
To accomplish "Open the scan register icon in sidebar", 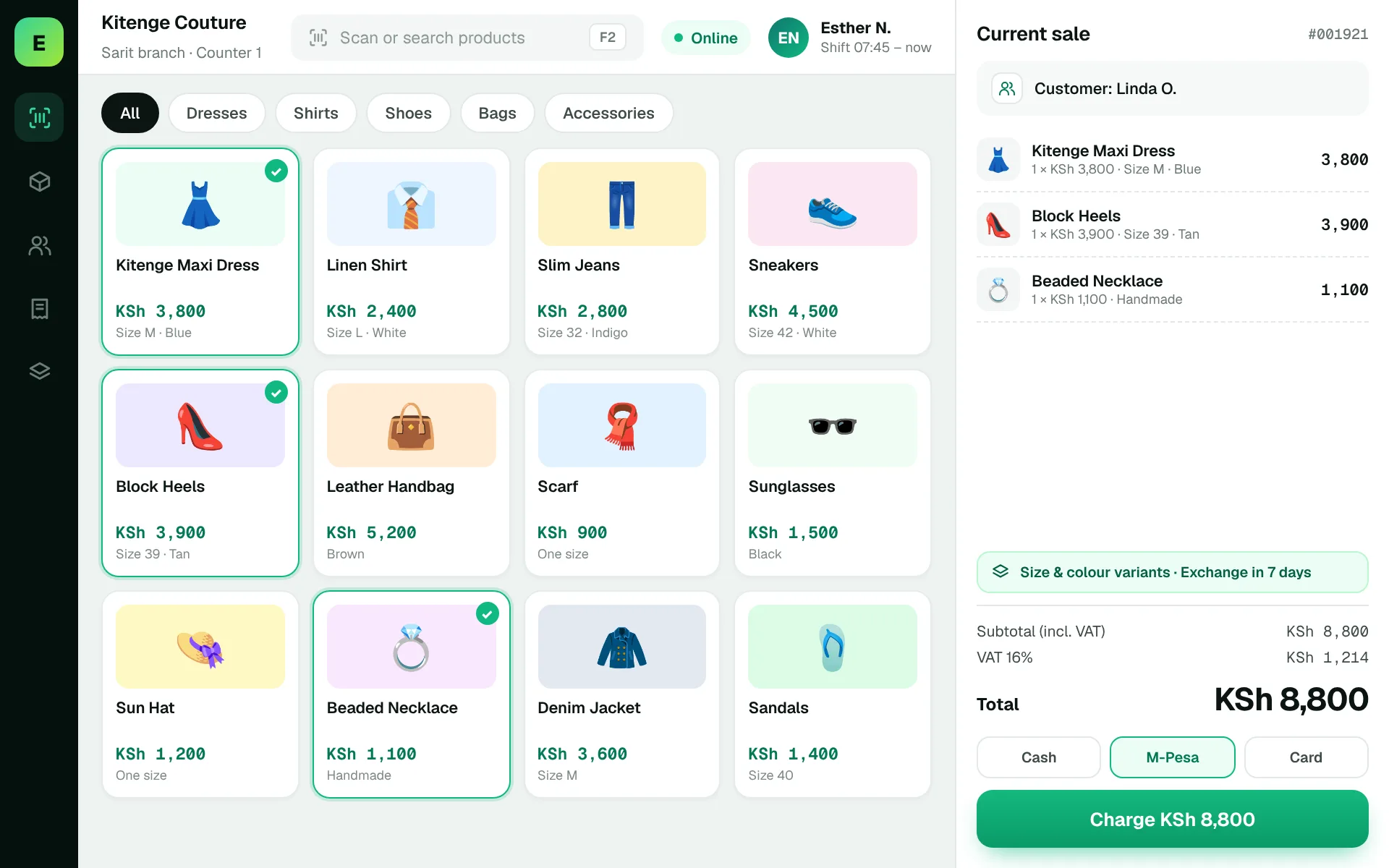I will click(x=39, y=117).
